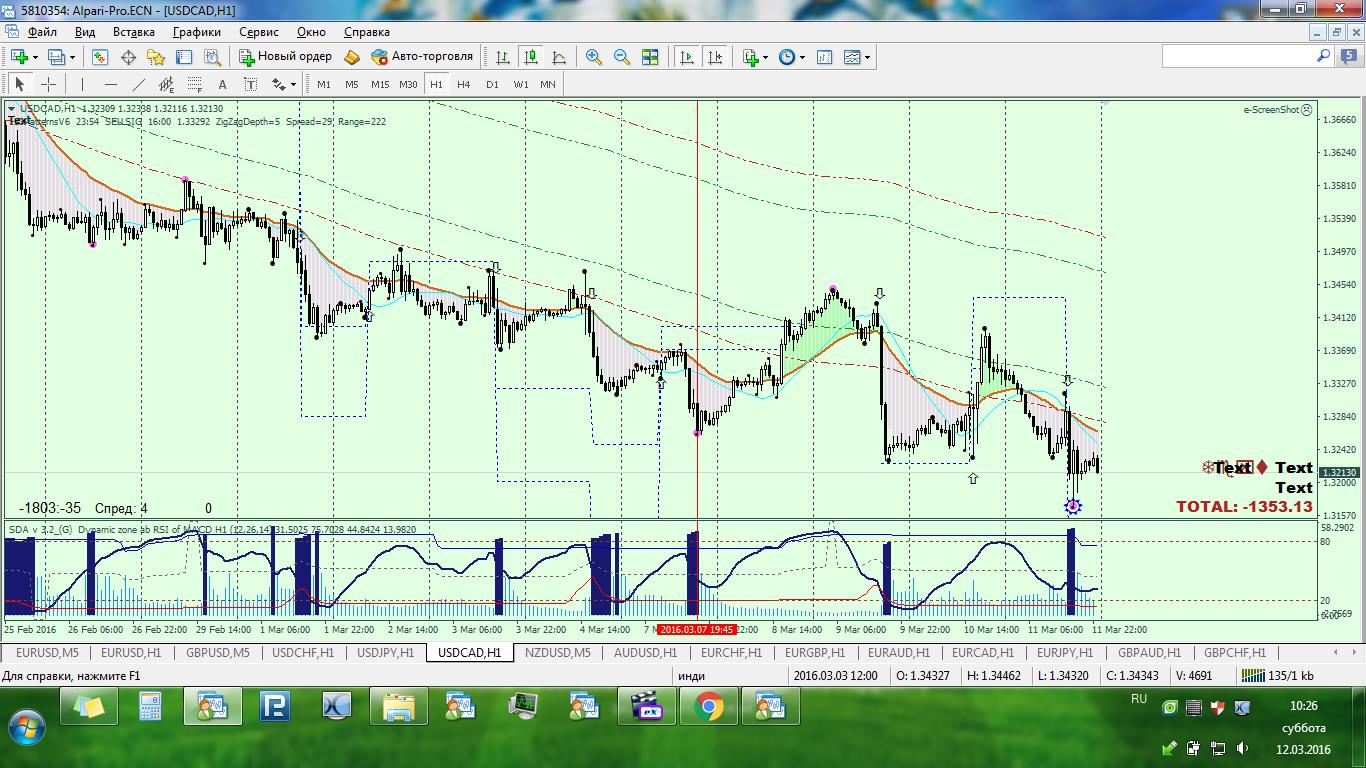Tile chart windows icon
1366x768 pixels.
coord(650,57)
